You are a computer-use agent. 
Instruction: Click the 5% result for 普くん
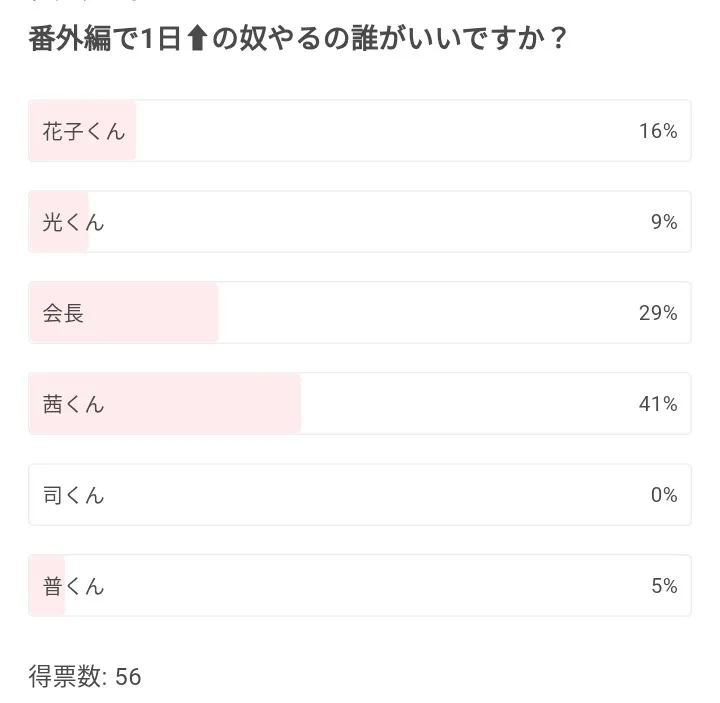[x=664, y=586]
